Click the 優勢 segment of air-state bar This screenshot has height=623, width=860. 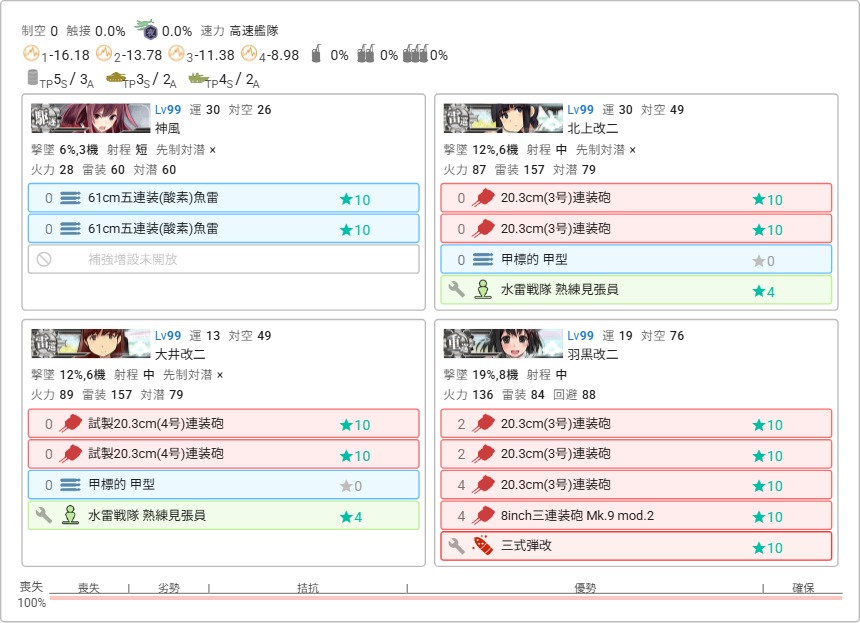coord(585,588)
